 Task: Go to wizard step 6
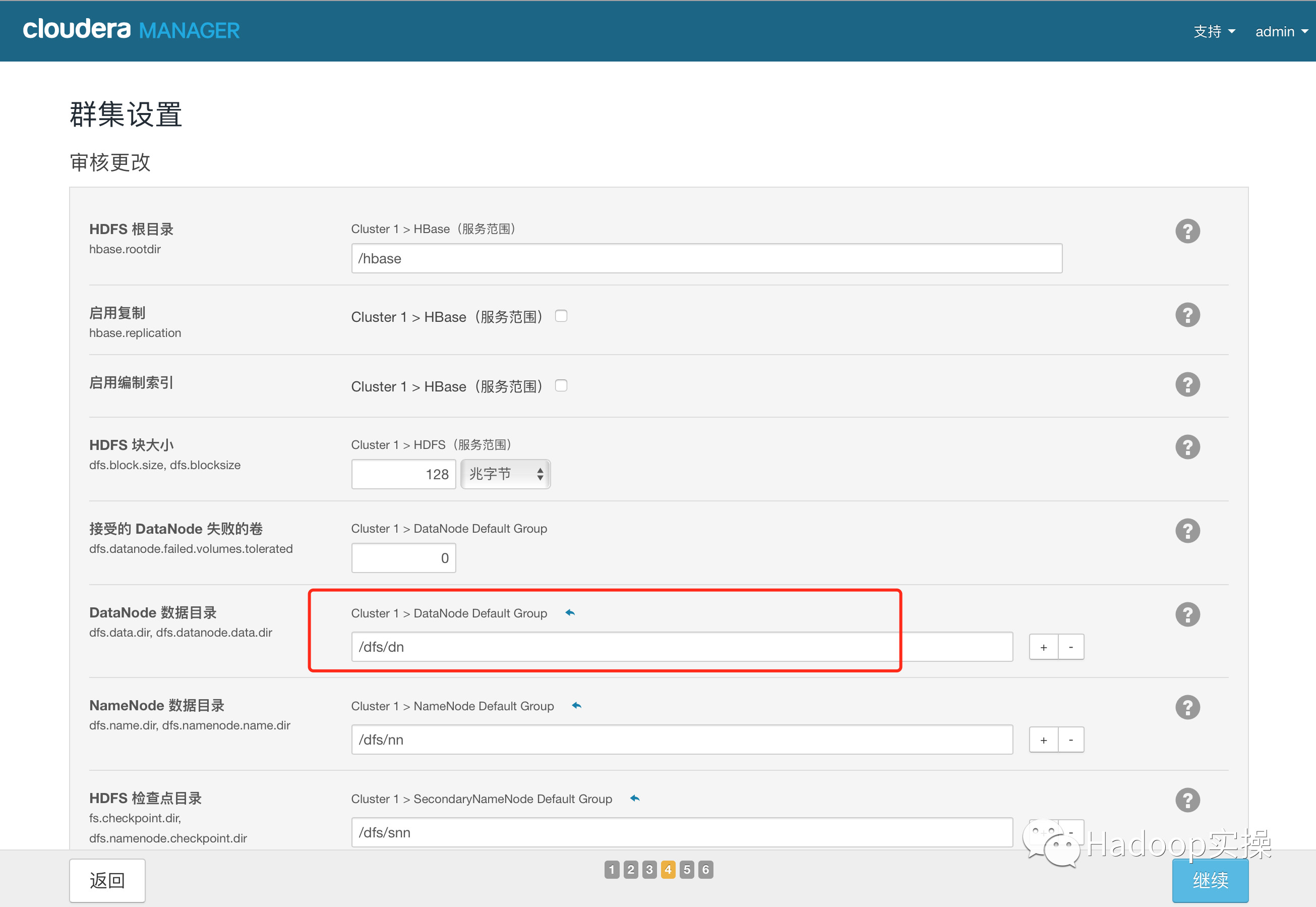[705, 870]
